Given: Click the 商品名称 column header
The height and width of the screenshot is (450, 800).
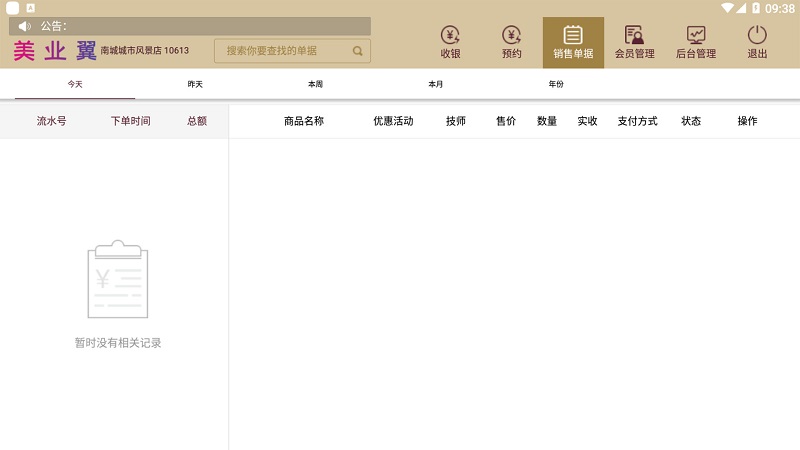Looking at the screenshot, I should click(x=304, y=121).
